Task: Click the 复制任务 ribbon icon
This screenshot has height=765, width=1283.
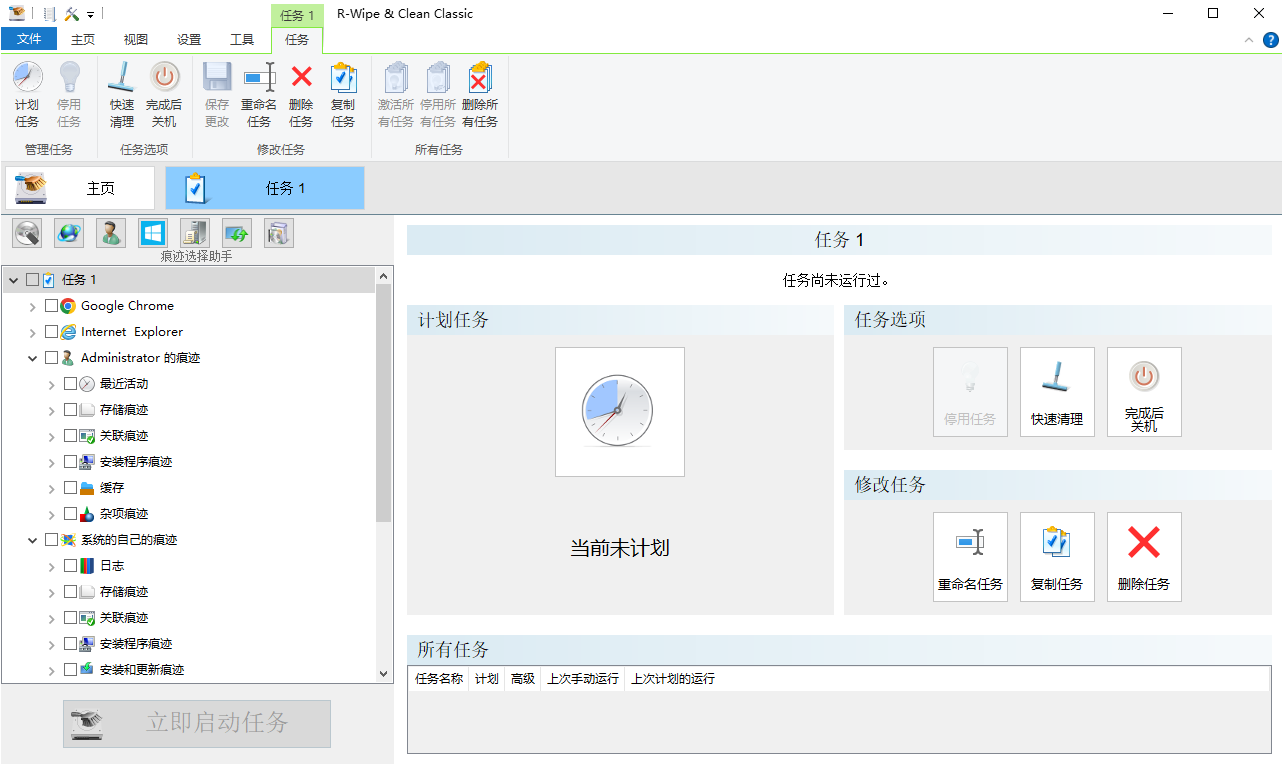Action: click(x=343, y=77)
